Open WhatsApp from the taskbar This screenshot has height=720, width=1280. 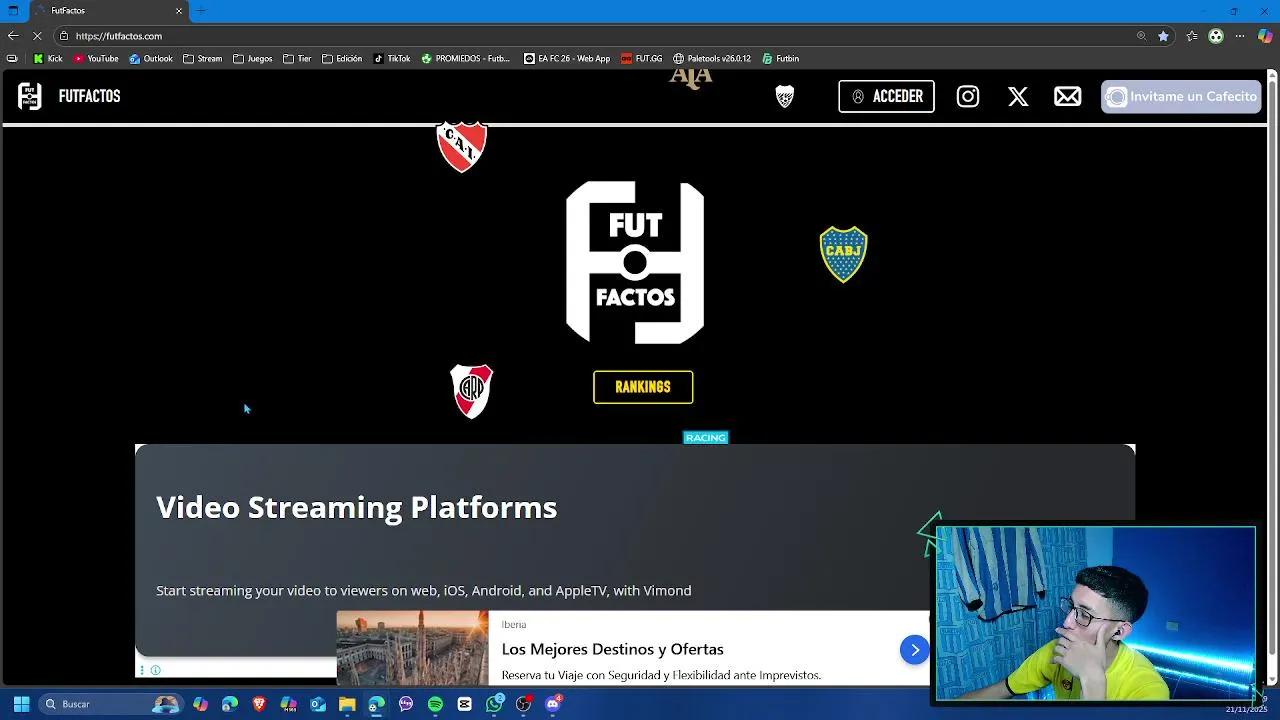click(x=494, y=704)
